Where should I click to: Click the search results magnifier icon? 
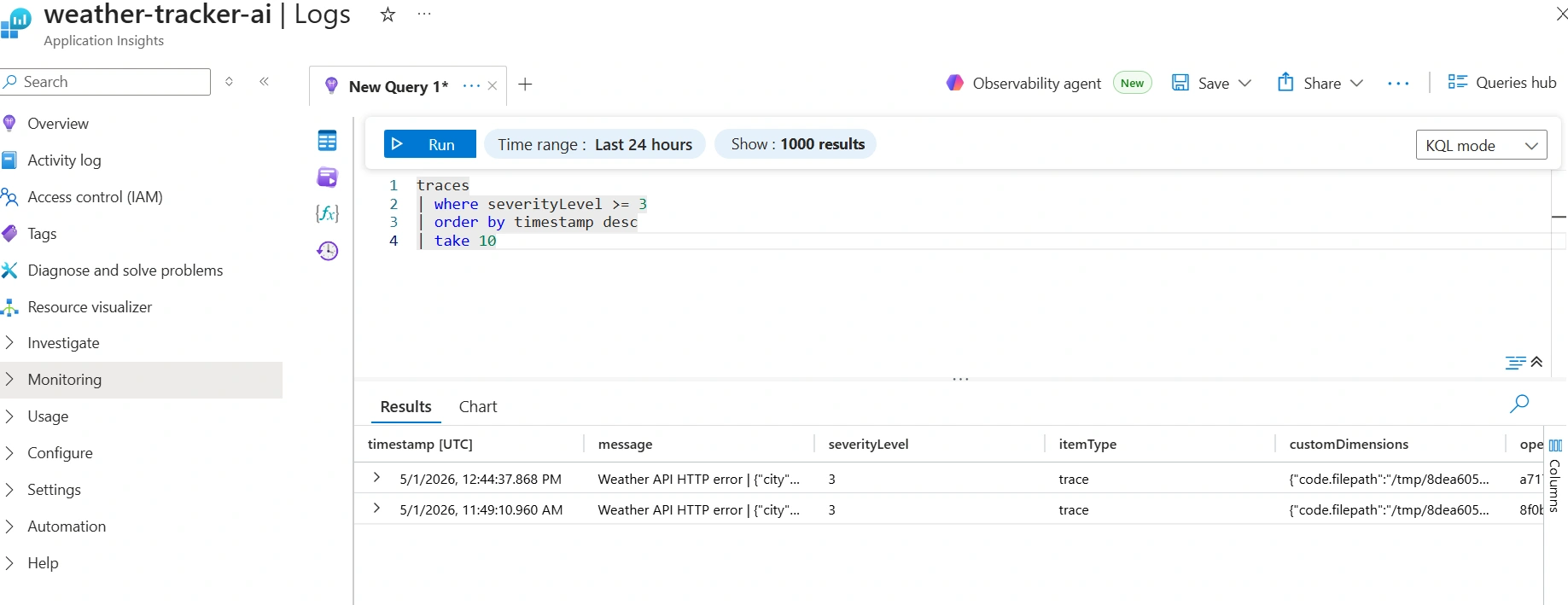[1519, 404]
